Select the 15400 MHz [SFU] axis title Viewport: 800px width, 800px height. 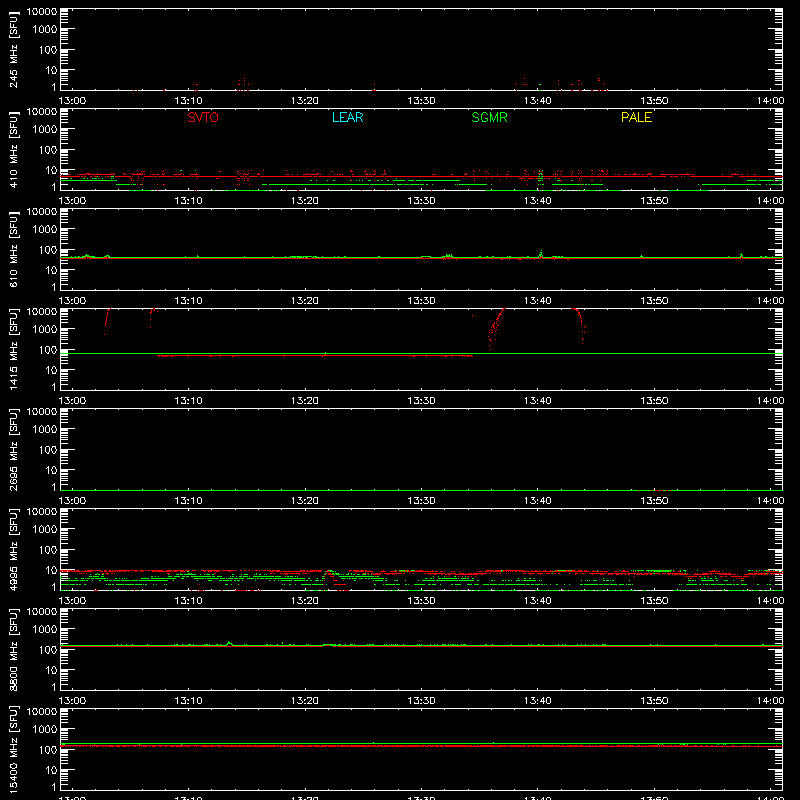pyautogui.click(x=13, y=749)
